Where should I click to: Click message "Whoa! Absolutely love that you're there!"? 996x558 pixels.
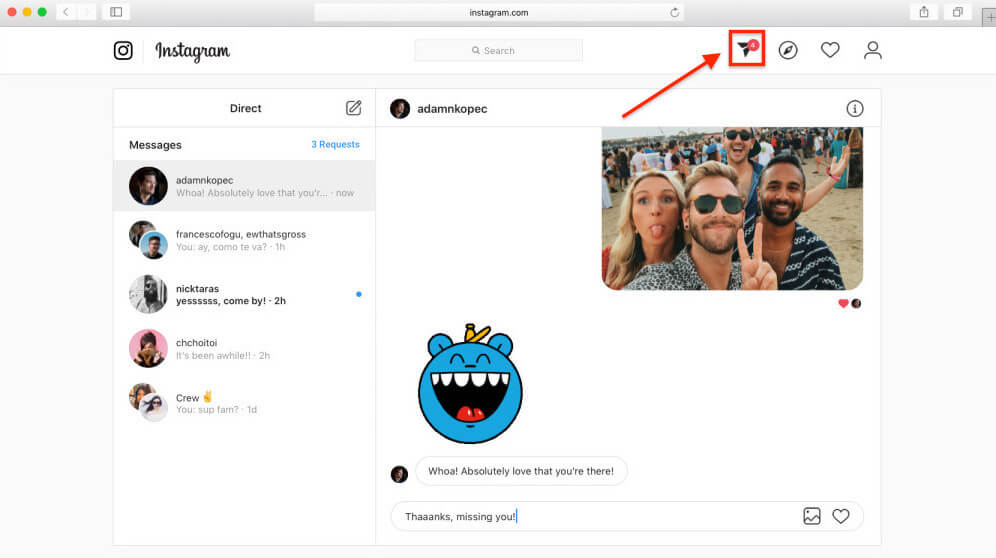tap(521, 471)
